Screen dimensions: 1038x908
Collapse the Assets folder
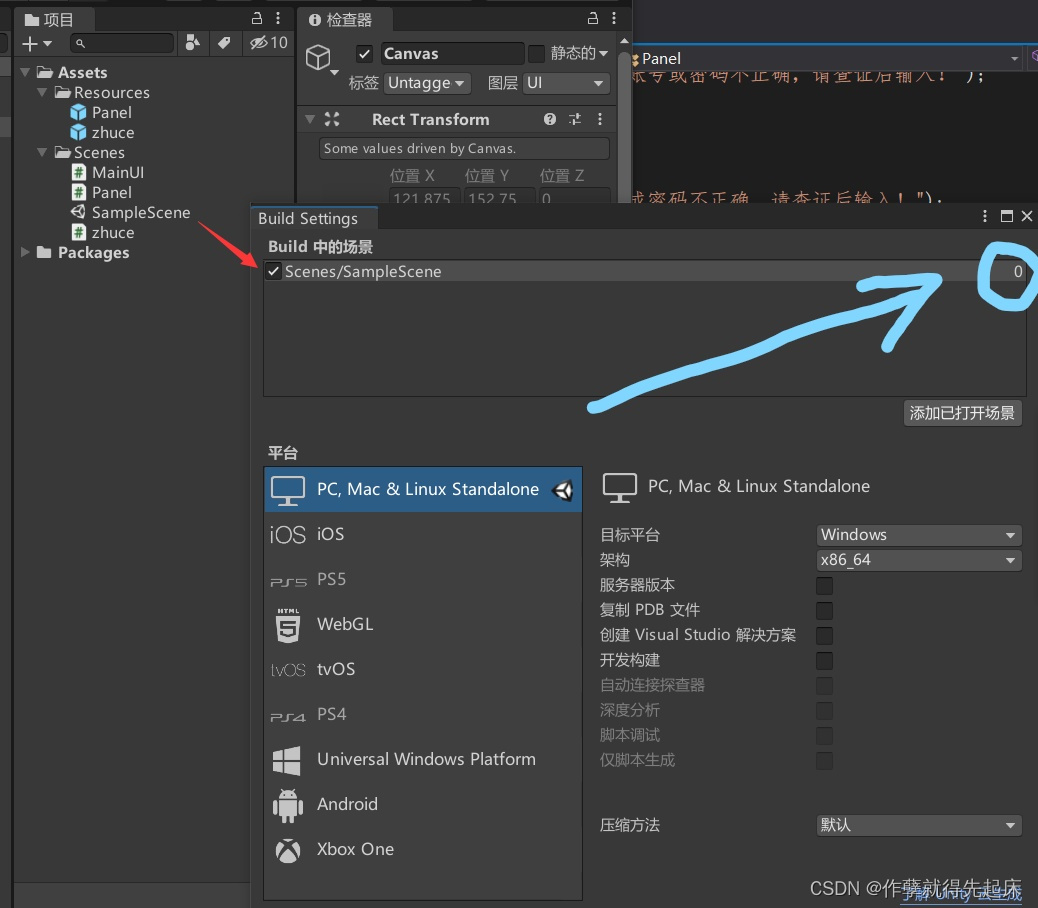point(25,72)
